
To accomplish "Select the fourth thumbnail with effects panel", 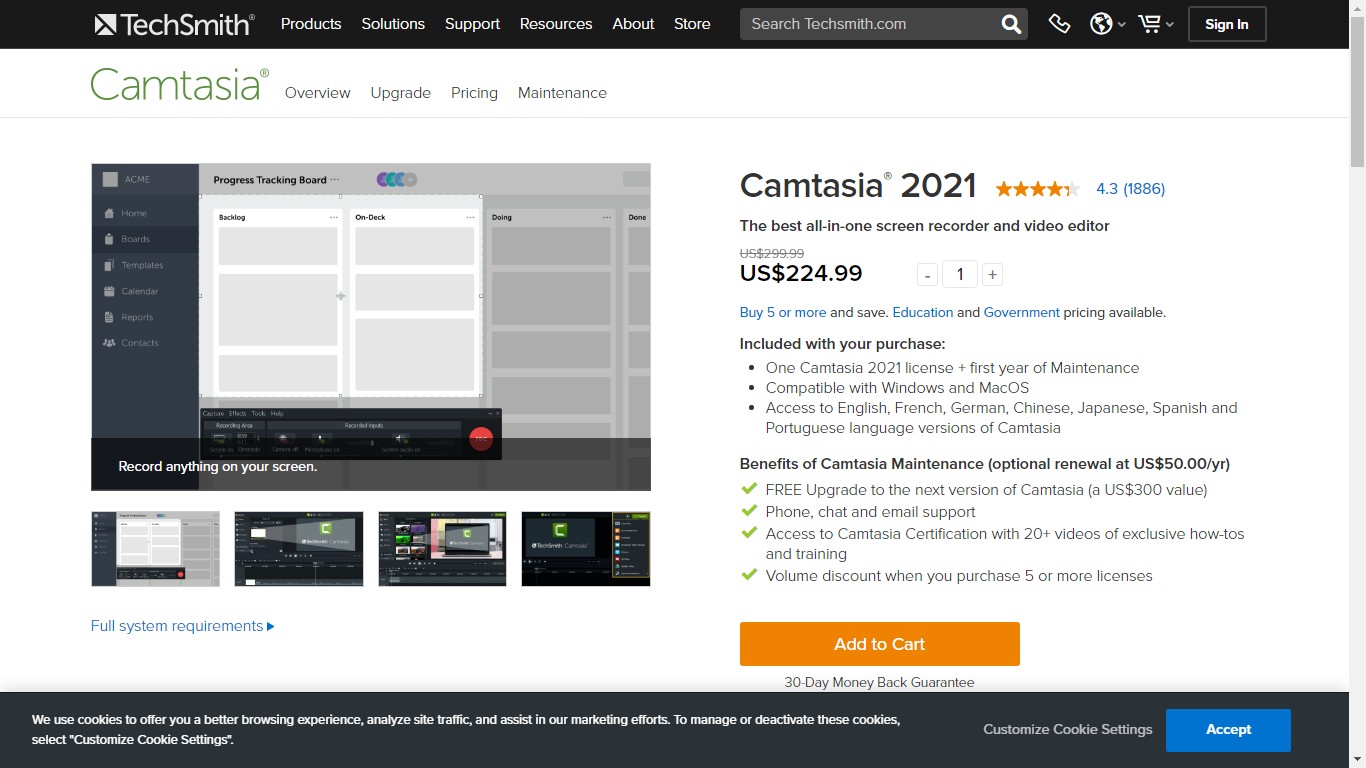I will coord(586,549).
